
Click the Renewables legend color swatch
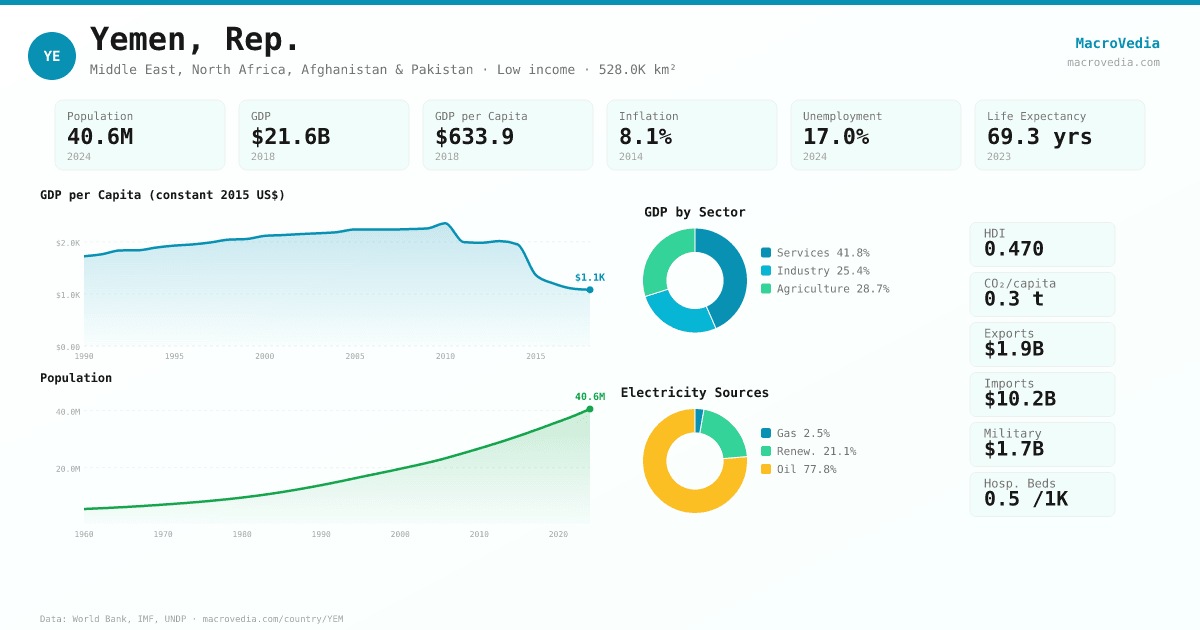[766, 451]
